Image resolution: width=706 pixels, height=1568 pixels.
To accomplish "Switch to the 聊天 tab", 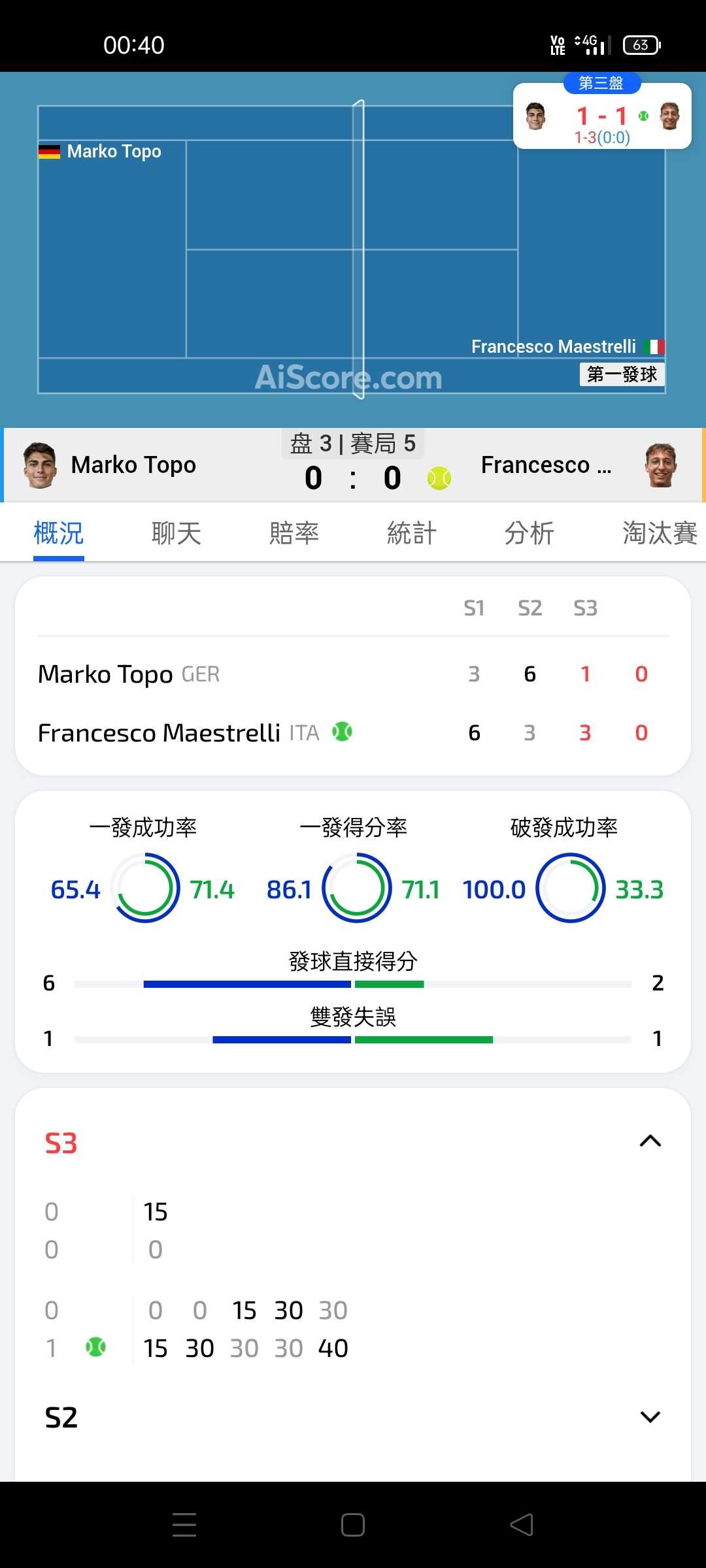I will pyautogui.click(x=176, y=533).
